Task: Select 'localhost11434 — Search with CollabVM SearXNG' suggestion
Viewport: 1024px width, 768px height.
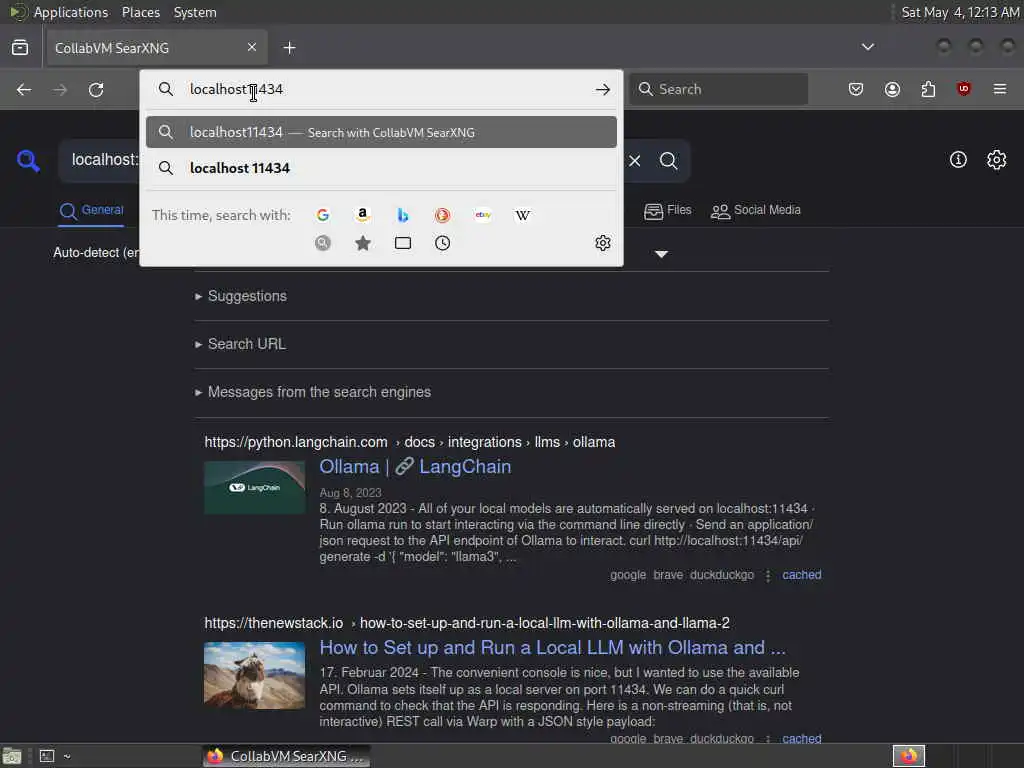Action: tap(381, 132)
